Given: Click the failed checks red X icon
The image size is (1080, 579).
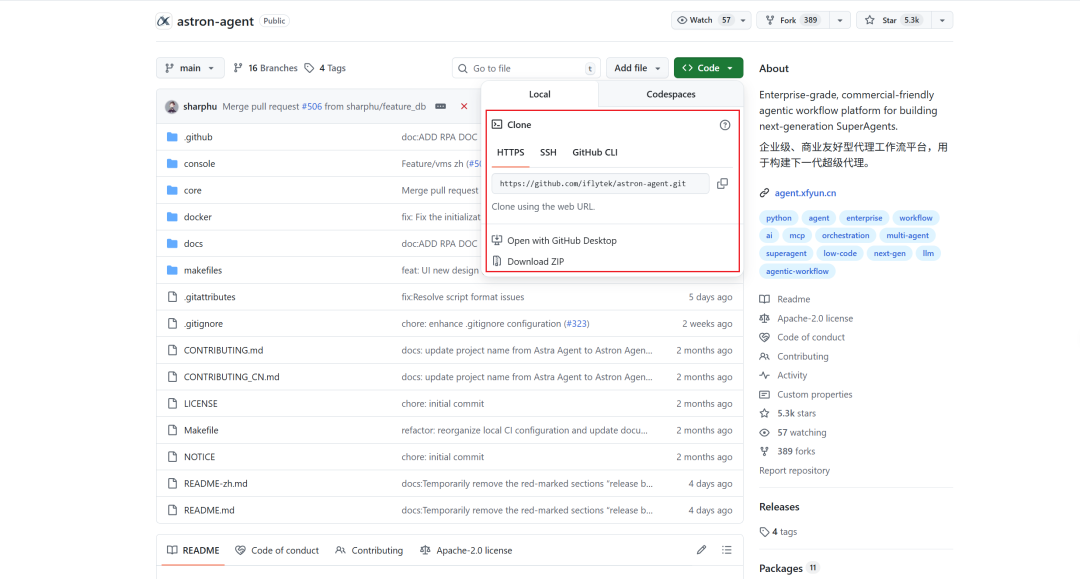Looking at the screenshot, I should pos(464,107).
